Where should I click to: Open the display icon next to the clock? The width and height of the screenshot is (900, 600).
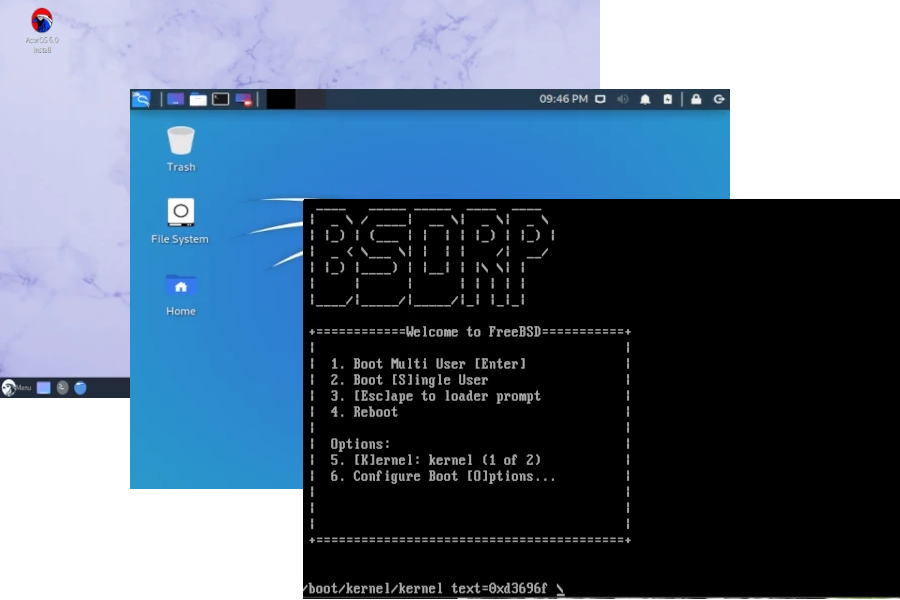tap(600, 99)
